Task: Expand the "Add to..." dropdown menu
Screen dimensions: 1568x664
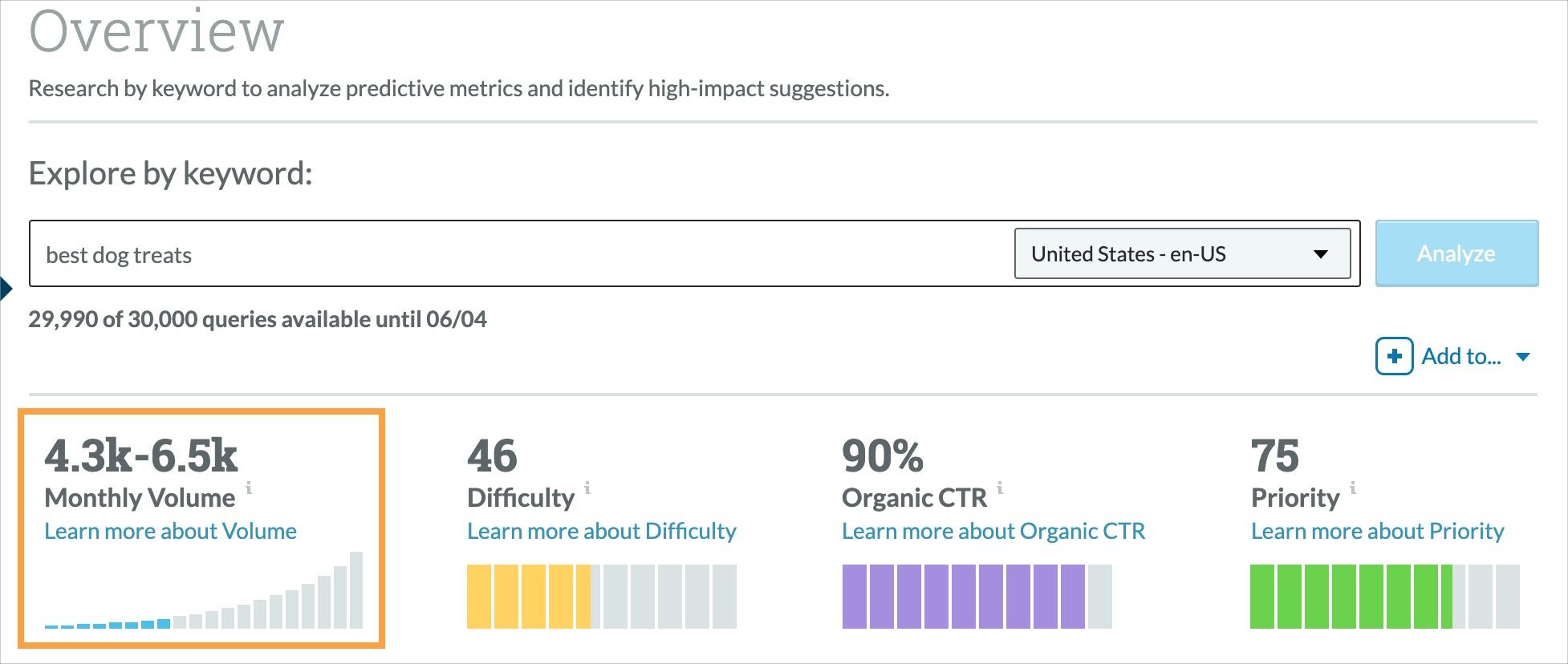Action: [x=1462, y=356]
